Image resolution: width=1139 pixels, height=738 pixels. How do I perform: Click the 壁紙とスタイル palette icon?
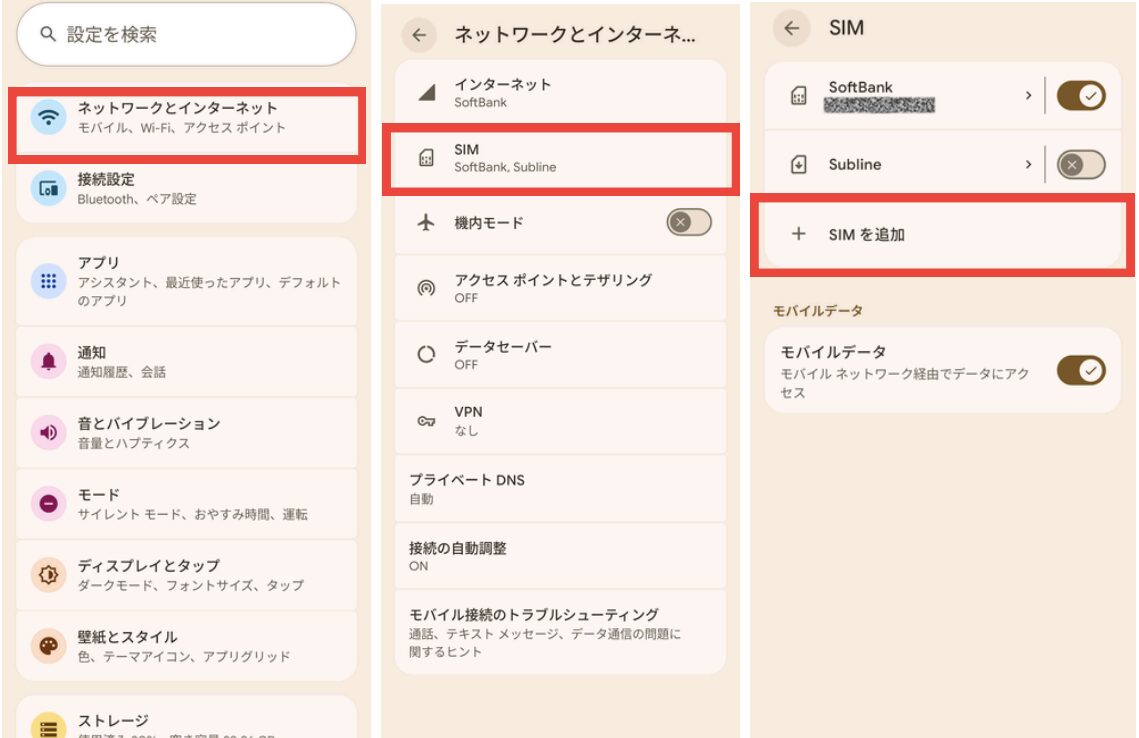48,646
